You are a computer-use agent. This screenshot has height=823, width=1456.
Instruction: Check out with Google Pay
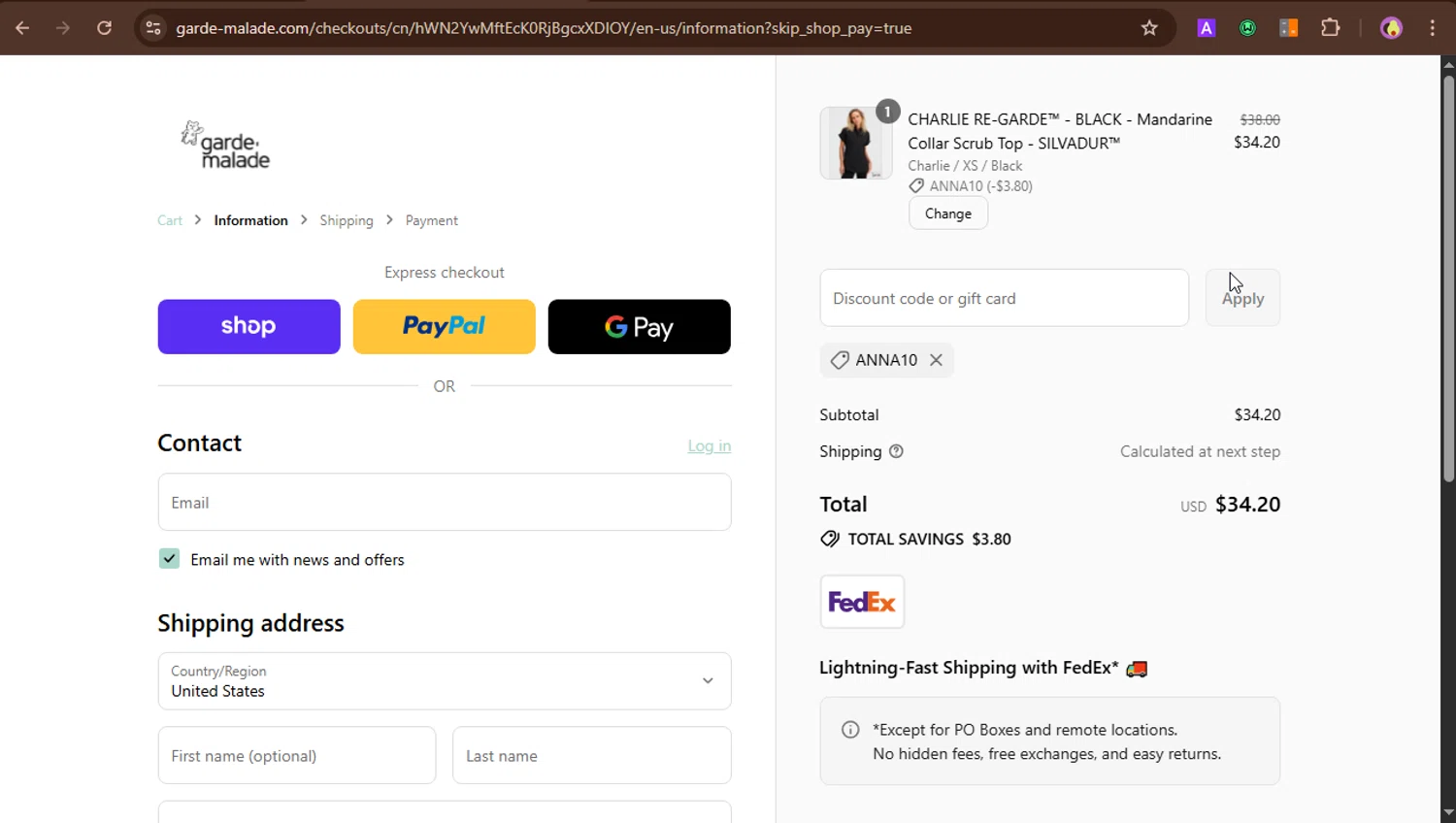(640, 327)
